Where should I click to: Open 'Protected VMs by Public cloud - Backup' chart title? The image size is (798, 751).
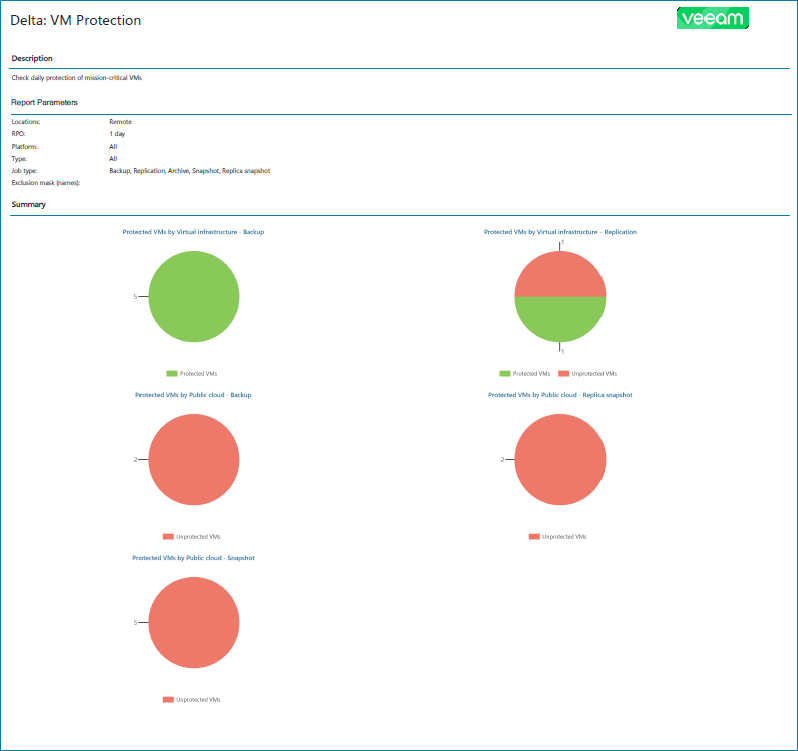point(193,395)
